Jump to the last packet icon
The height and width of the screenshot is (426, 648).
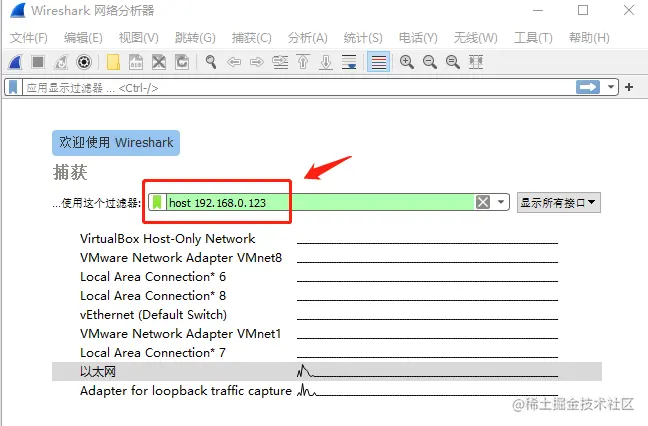click(326, 62)
